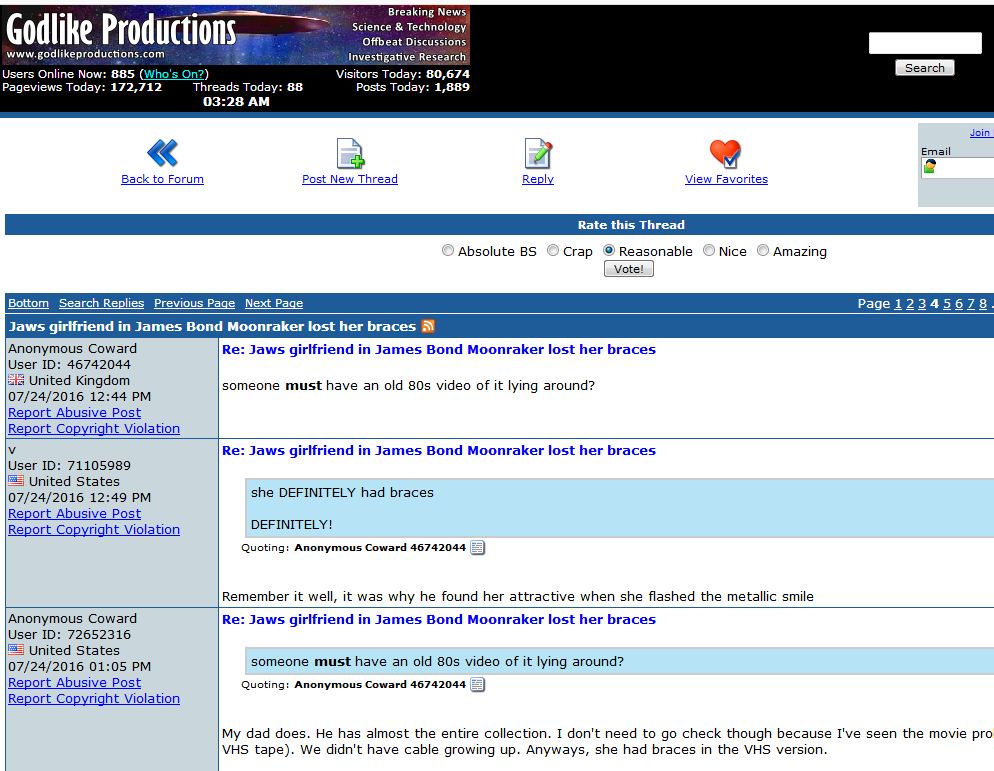Screen dimensions: 994x771
Task: Select the Reasonable rating option
Action: pos(609,250)
